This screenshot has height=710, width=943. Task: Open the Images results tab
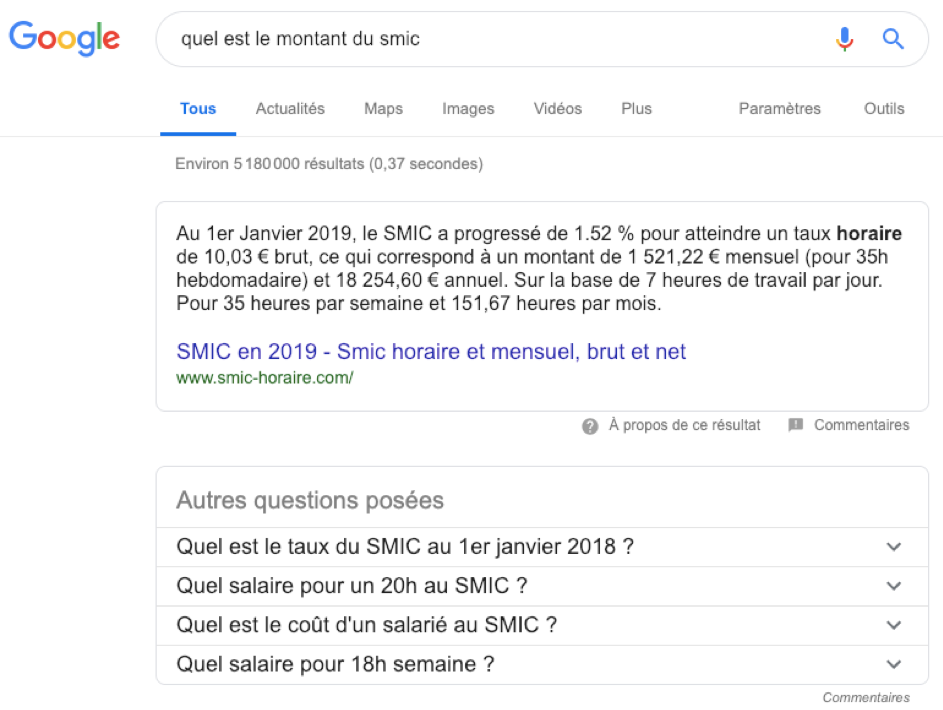point(468,109)
